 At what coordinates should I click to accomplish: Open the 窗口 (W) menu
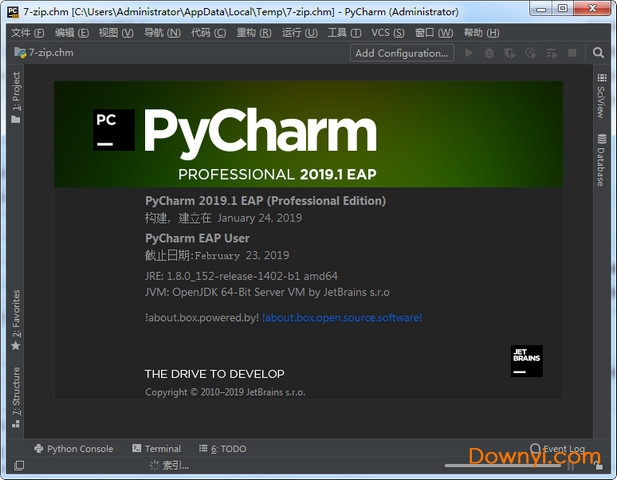pos(434,33)
